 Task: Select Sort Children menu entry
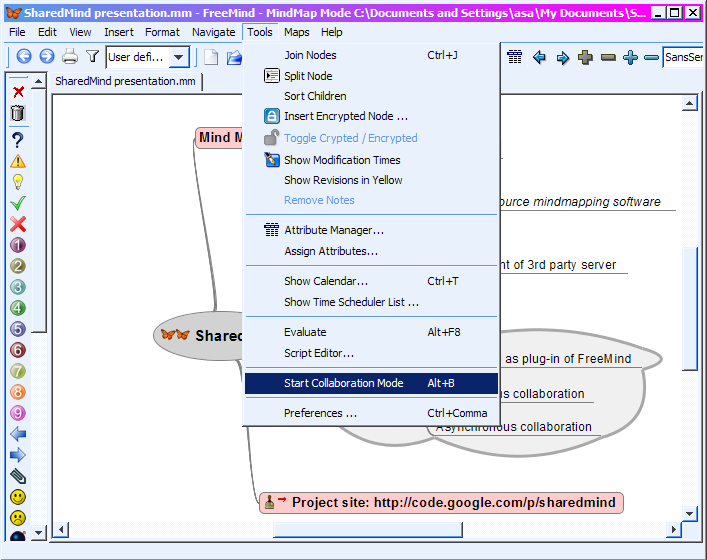tap(372, 96)
